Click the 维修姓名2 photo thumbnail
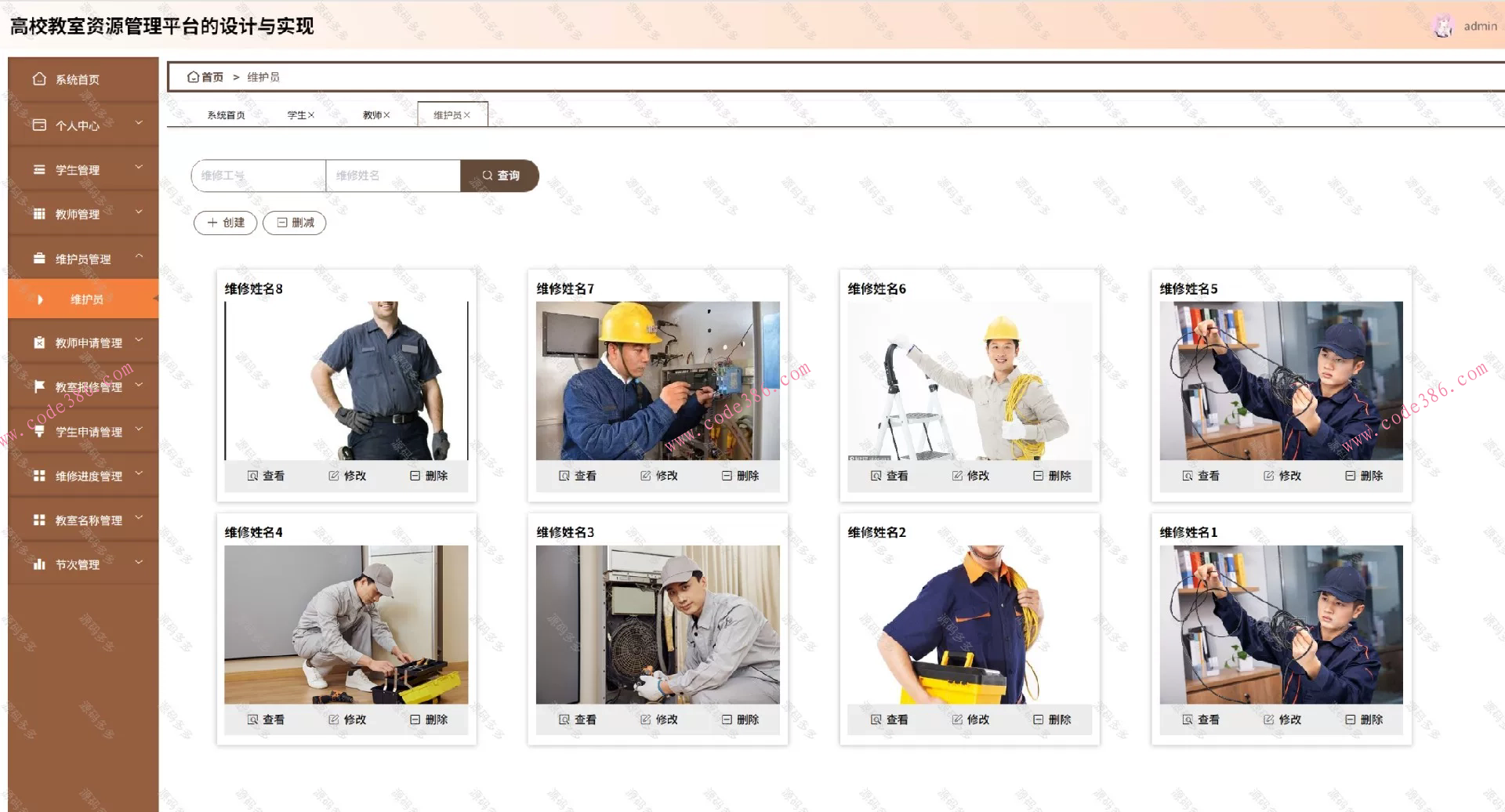 point(970,625)
